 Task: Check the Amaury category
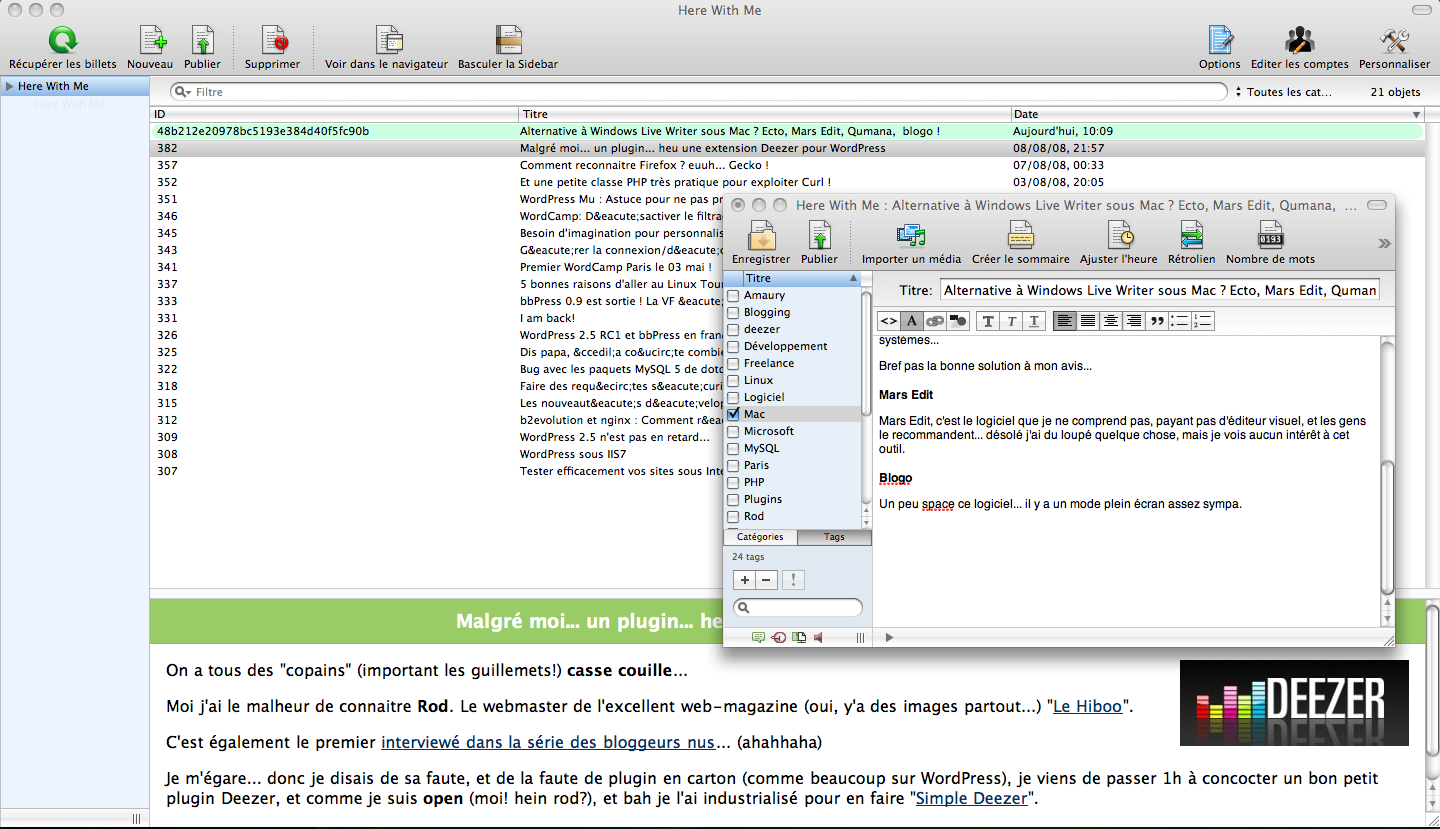tap(733, 296)
